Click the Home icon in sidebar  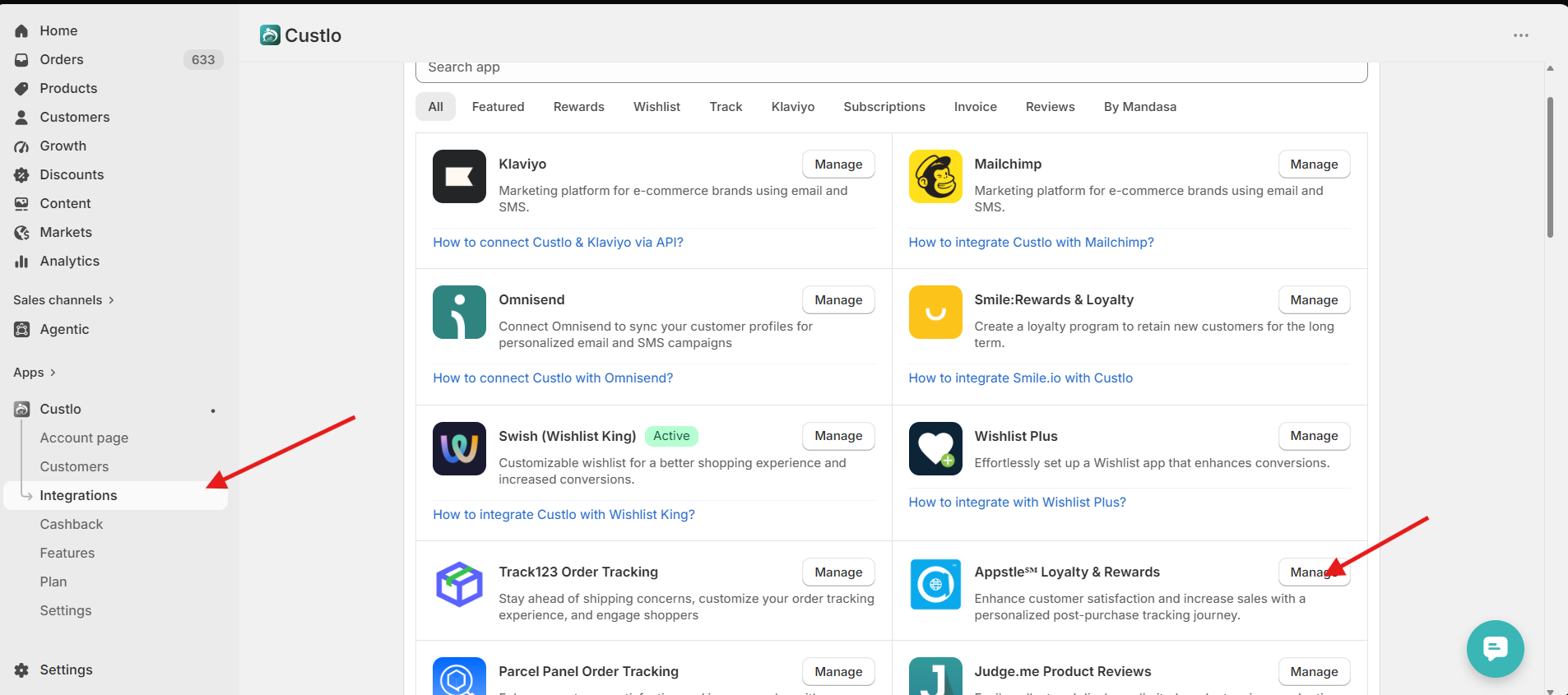[21, 30]
